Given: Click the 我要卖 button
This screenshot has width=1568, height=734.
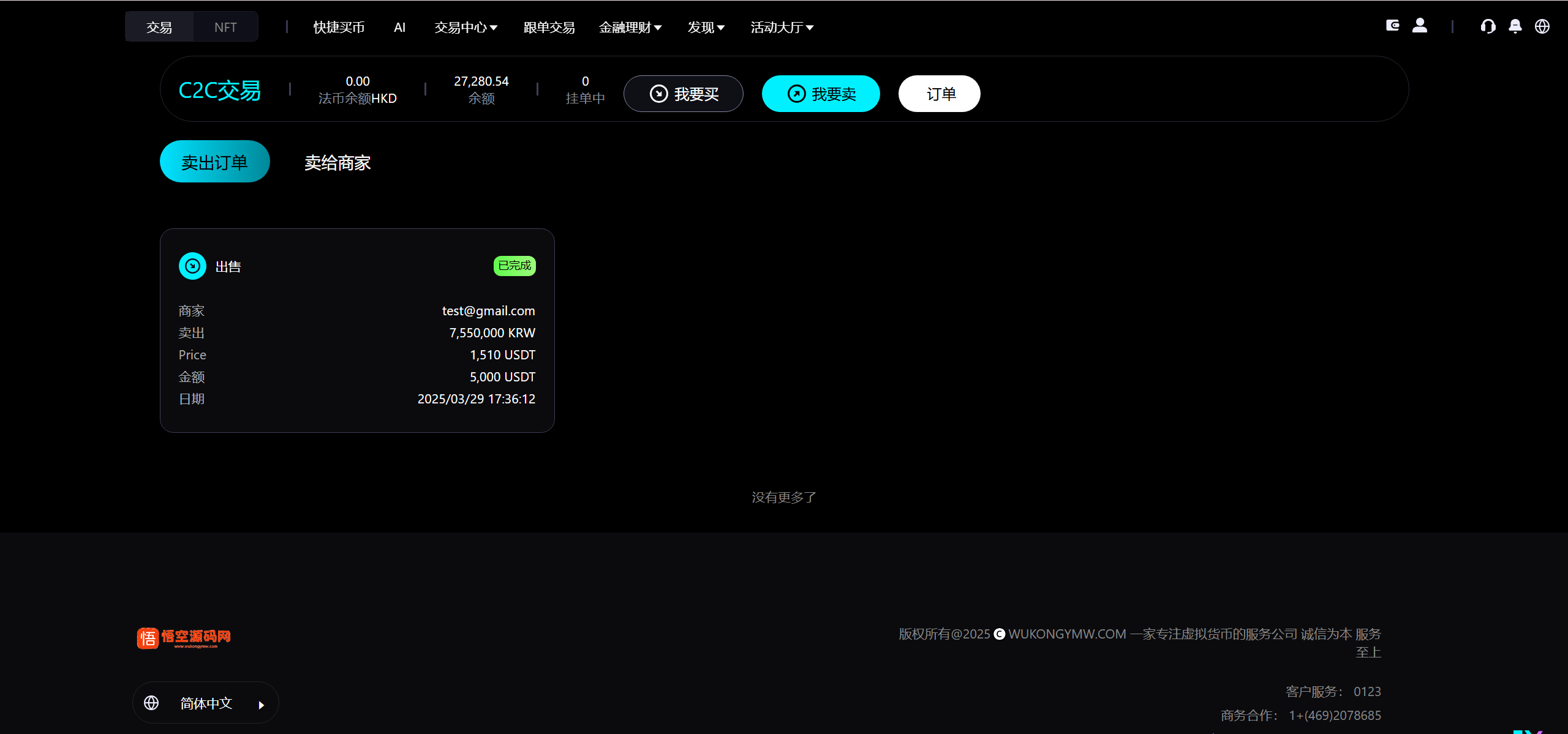Looking at the screenshot, I should pyautogui.click(x=821, y=94).
